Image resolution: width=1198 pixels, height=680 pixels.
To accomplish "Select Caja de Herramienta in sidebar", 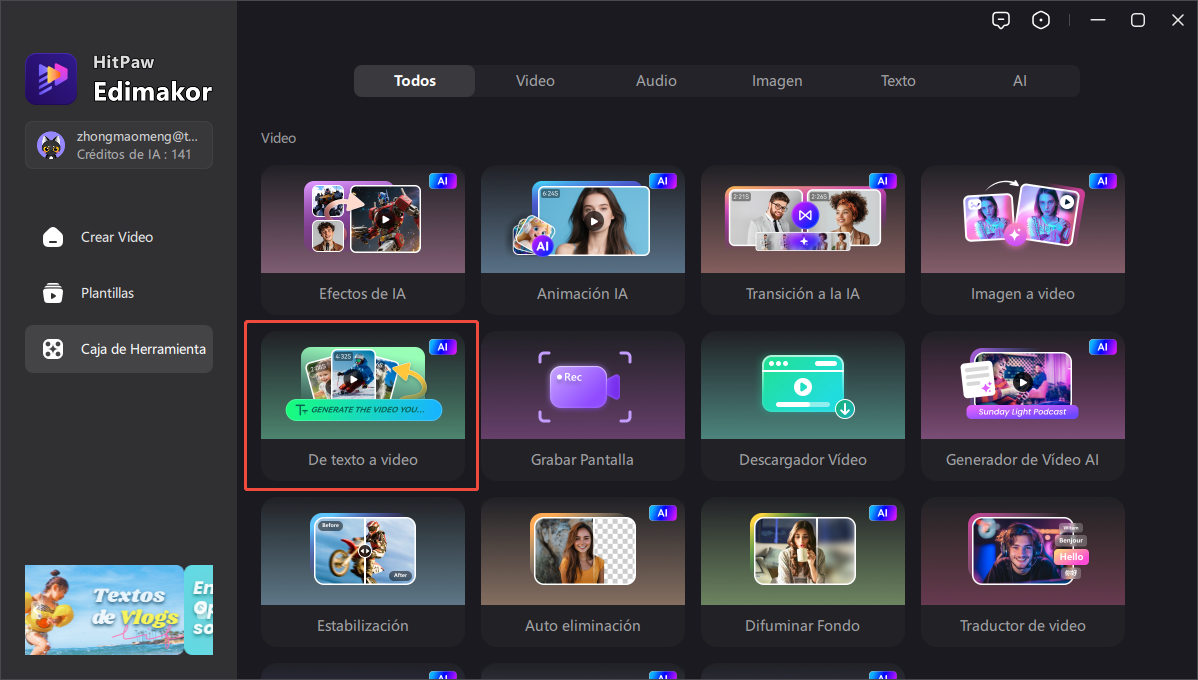I will (x=119, y=349).
